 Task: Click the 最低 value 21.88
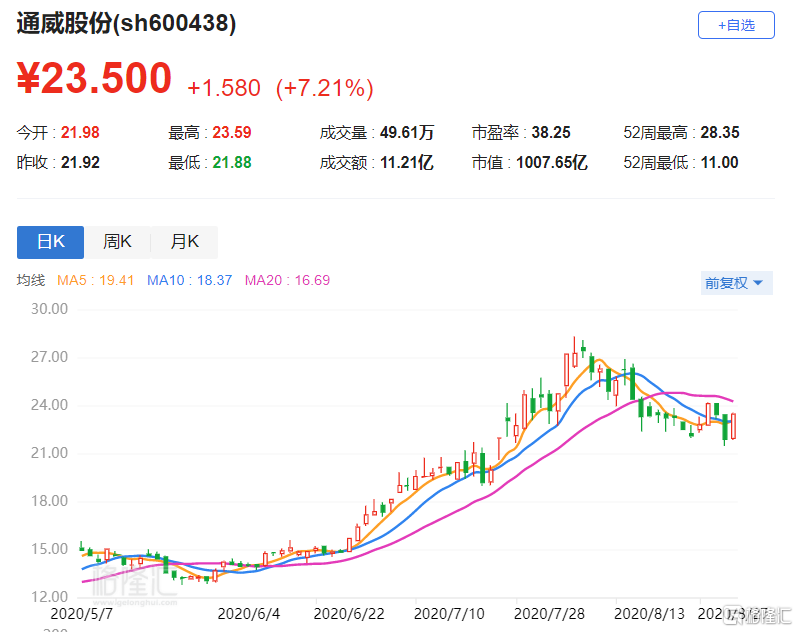pos(232,162)
